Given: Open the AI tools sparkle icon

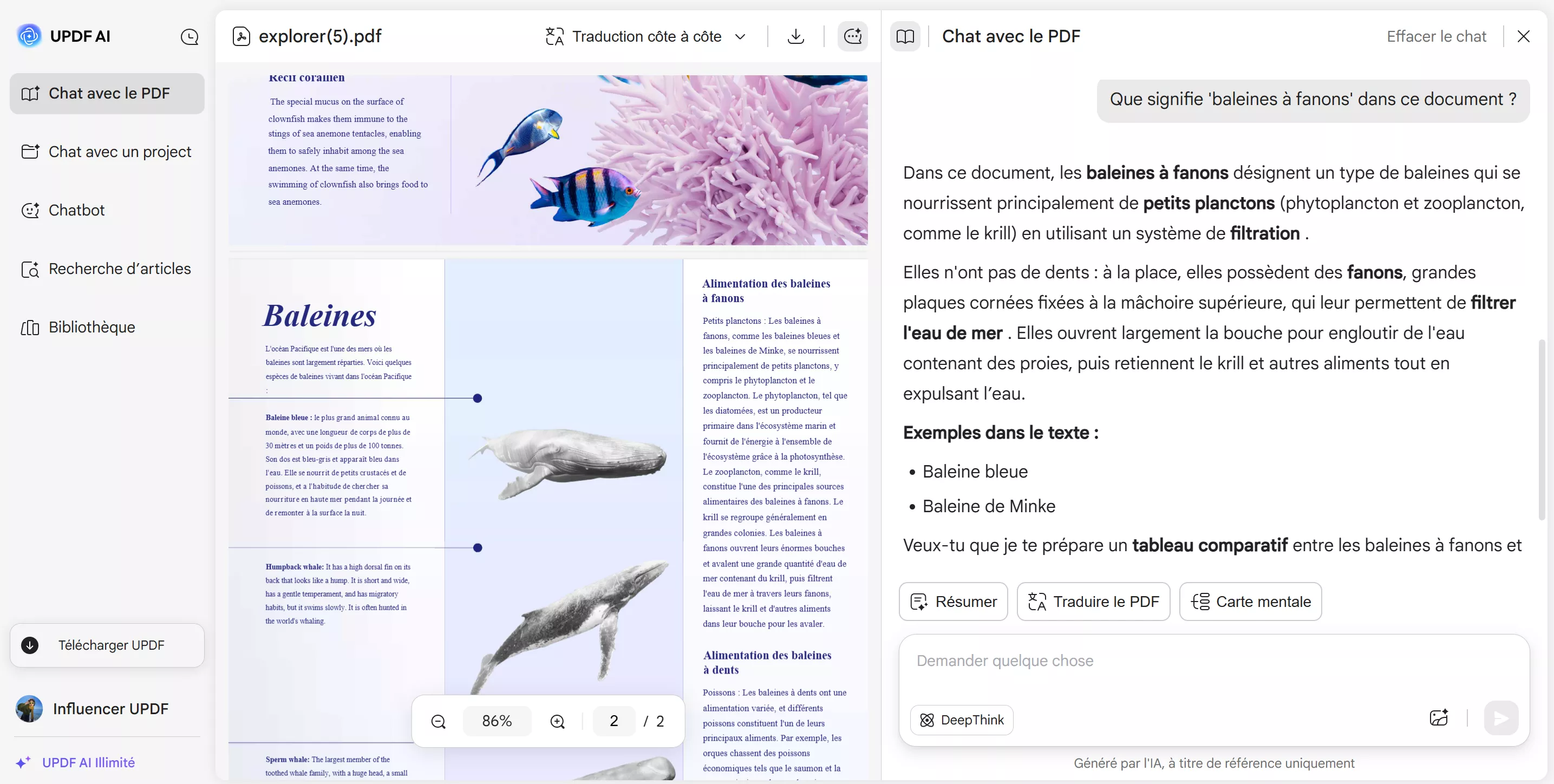Looking at the screenshot, I should 852,36.
